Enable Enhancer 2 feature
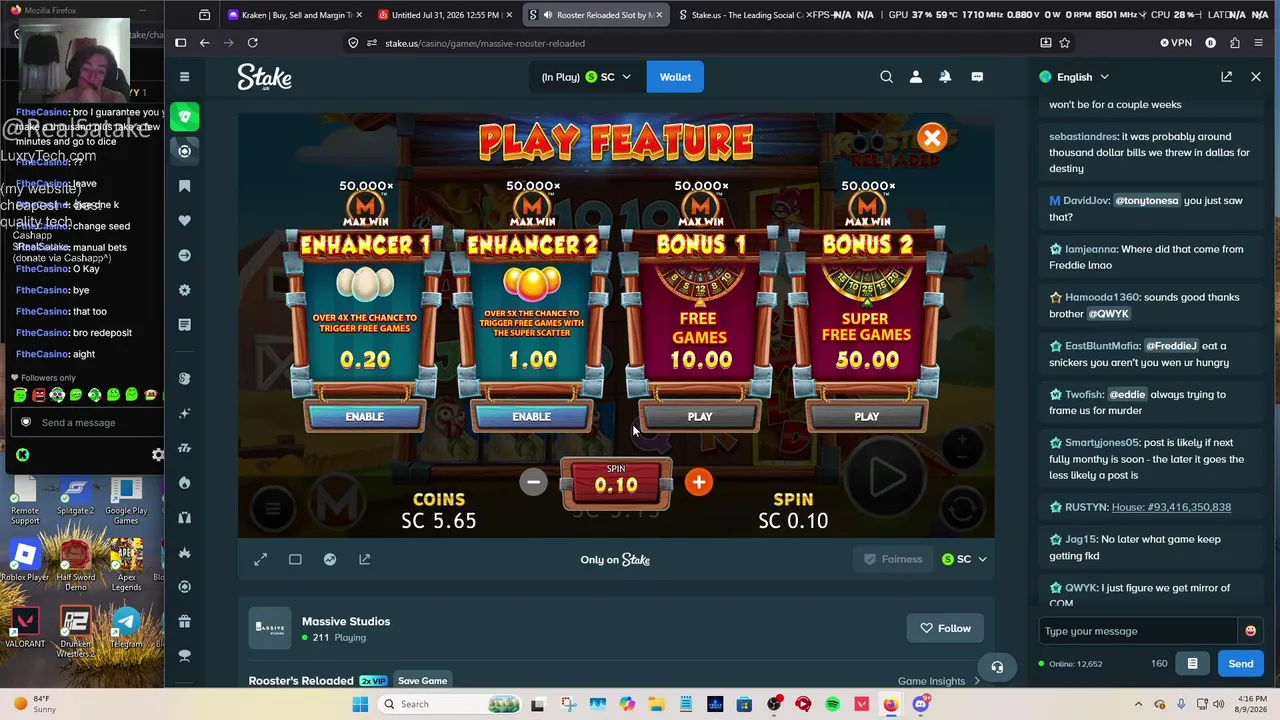Viewport: 1280px width, 720px height. pos(531,416)
